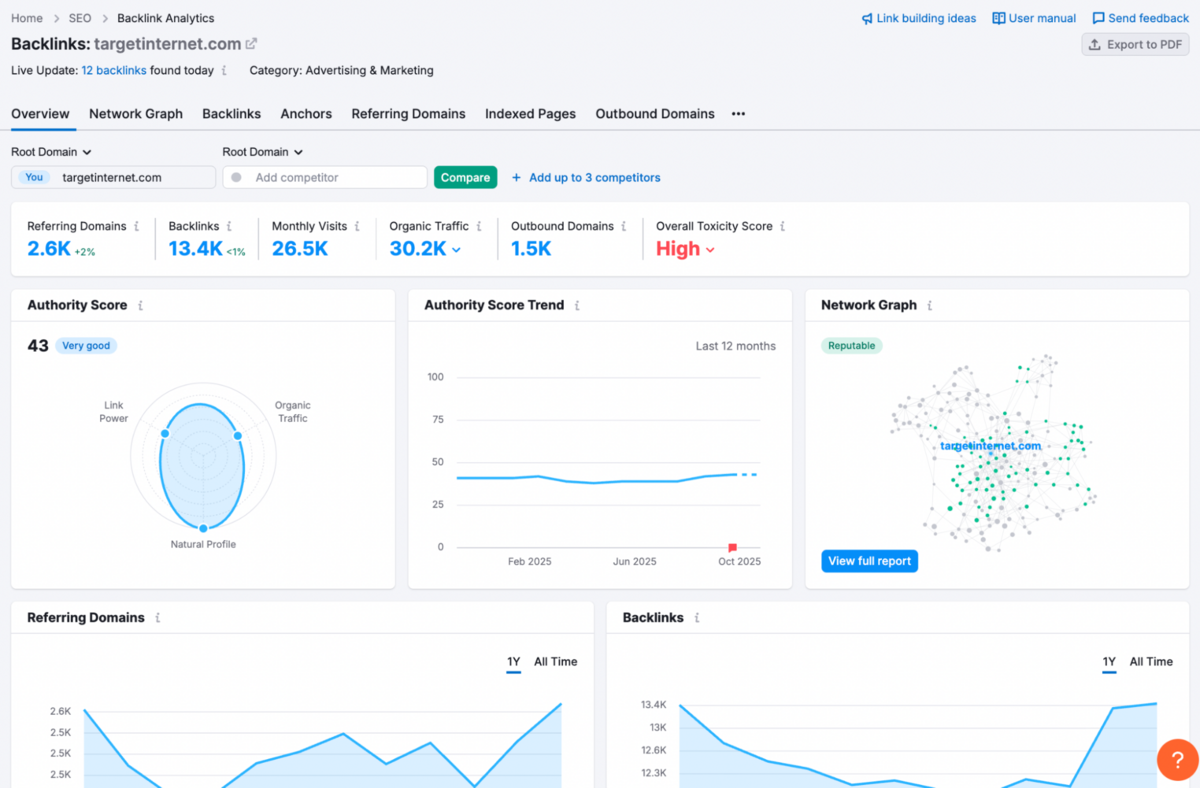Image resolution: width=1200 pixels, height=788 pixels.
Task: Click the targetinternet.com domain input field
Action: pyautogui.click(x=113, y=177)
